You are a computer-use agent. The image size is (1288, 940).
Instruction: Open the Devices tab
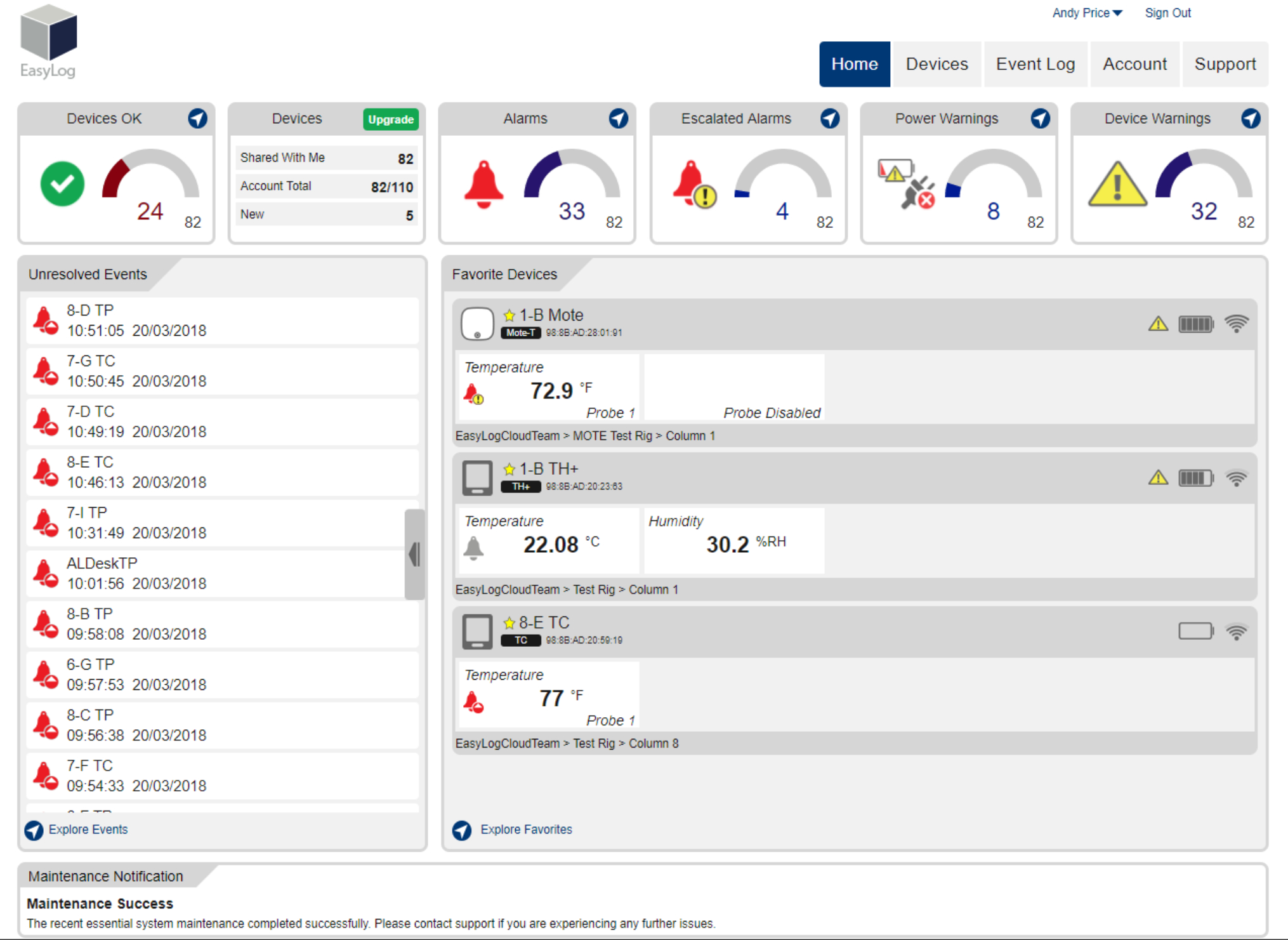click(936, 64)
